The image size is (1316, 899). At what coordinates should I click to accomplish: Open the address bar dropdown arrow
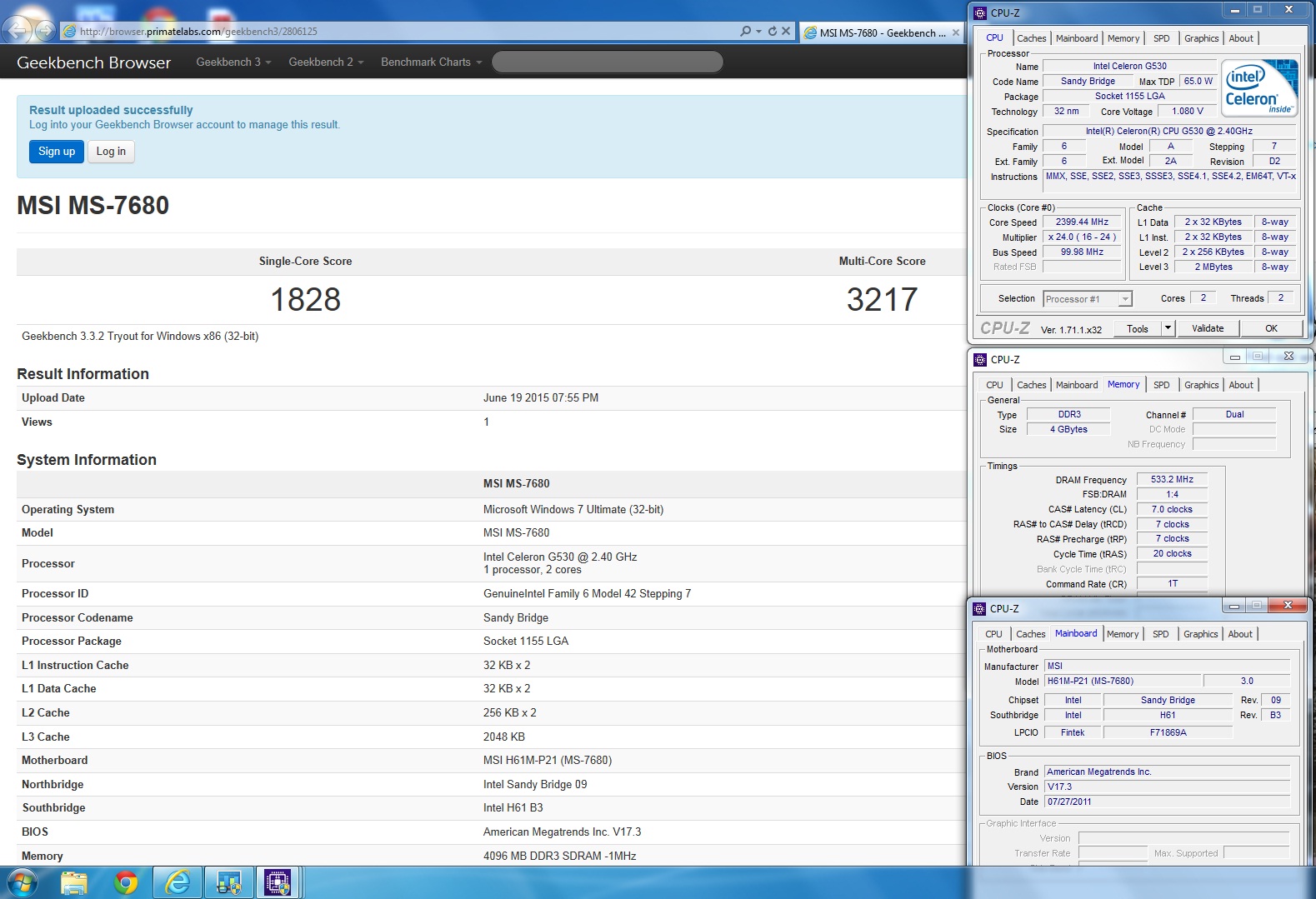(758, 31)
